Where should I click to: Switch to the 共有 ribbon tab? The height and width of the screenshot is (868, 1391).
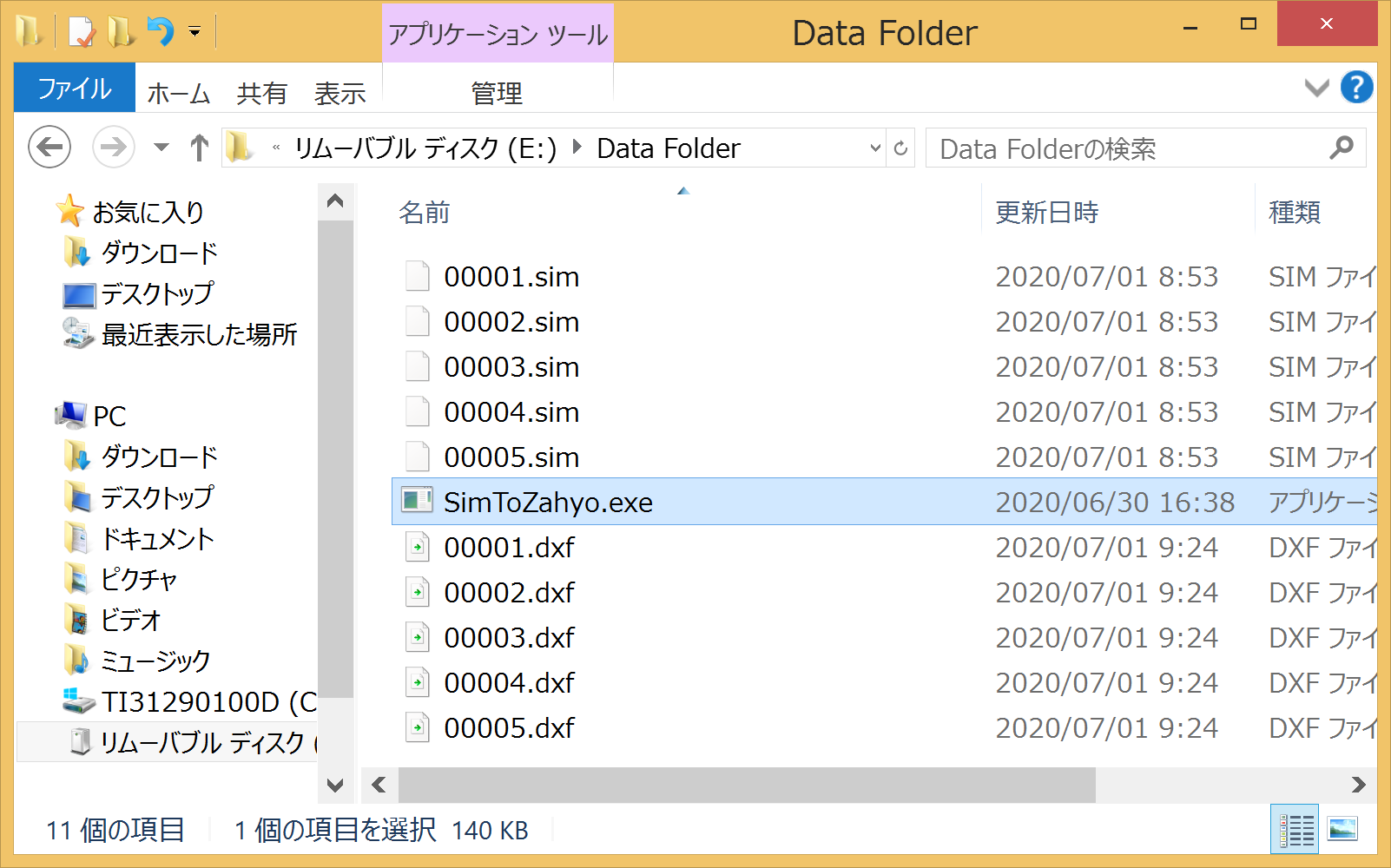tap(261, 93)
